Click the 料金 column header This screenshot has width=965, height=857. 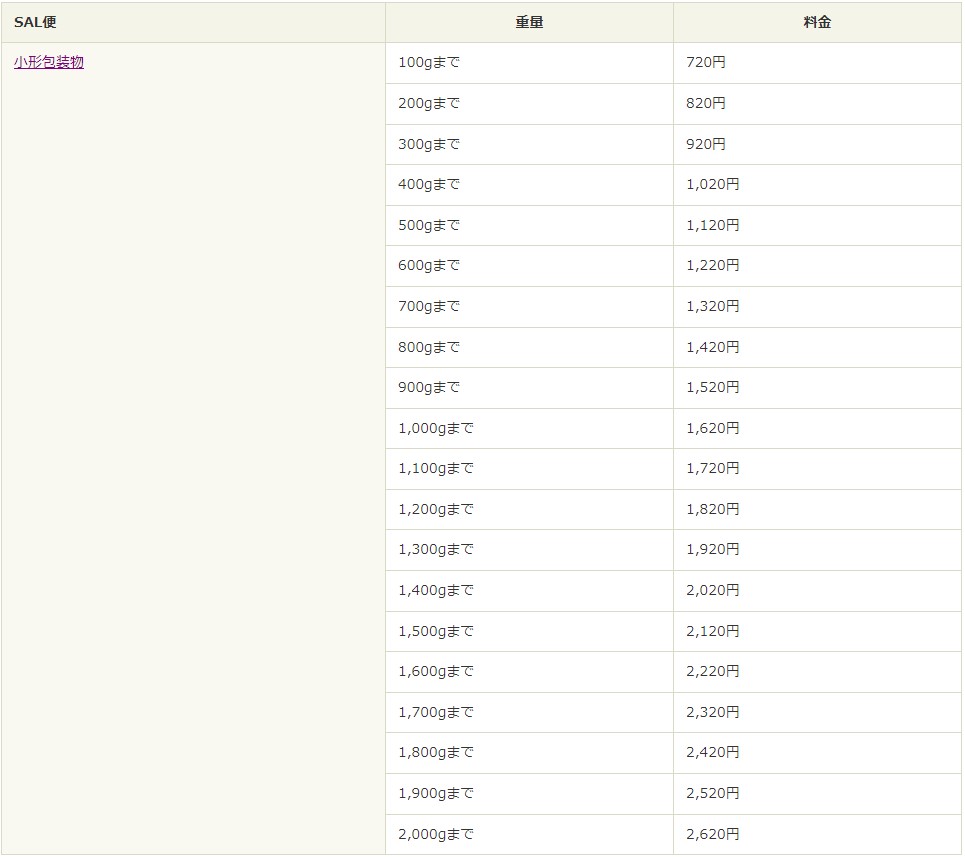click(817, 22)
